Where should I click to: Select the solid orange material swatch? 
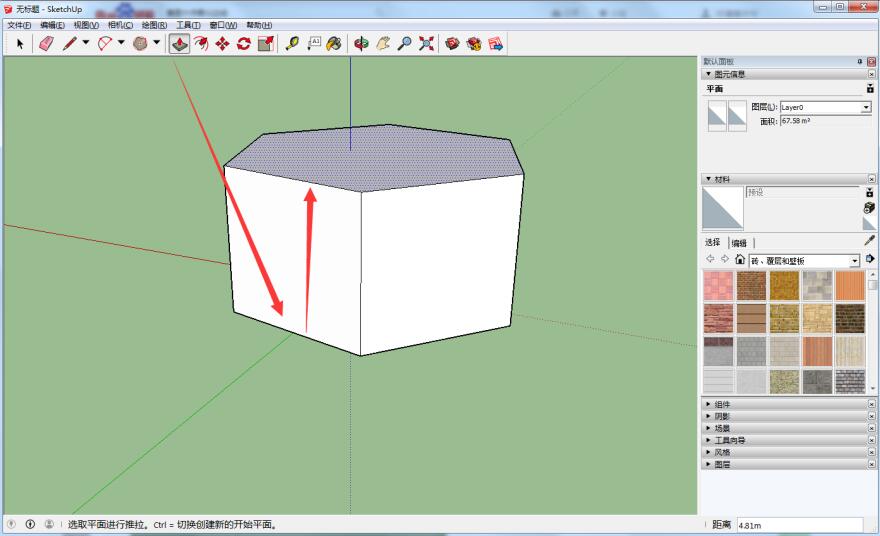(849, 285)
